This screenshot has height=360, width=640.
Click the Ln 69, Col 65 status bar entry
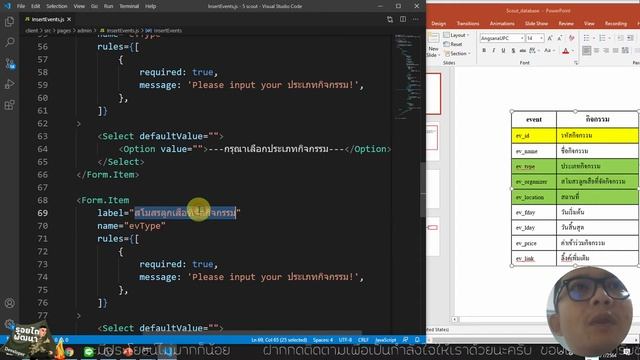279,340
